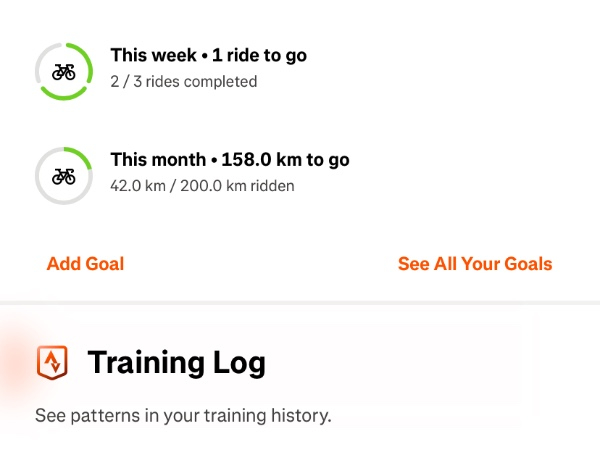This screenshot has width=600, height=450.
Task: Click the bike icon in the weekly goal
Action: [64, 72]
